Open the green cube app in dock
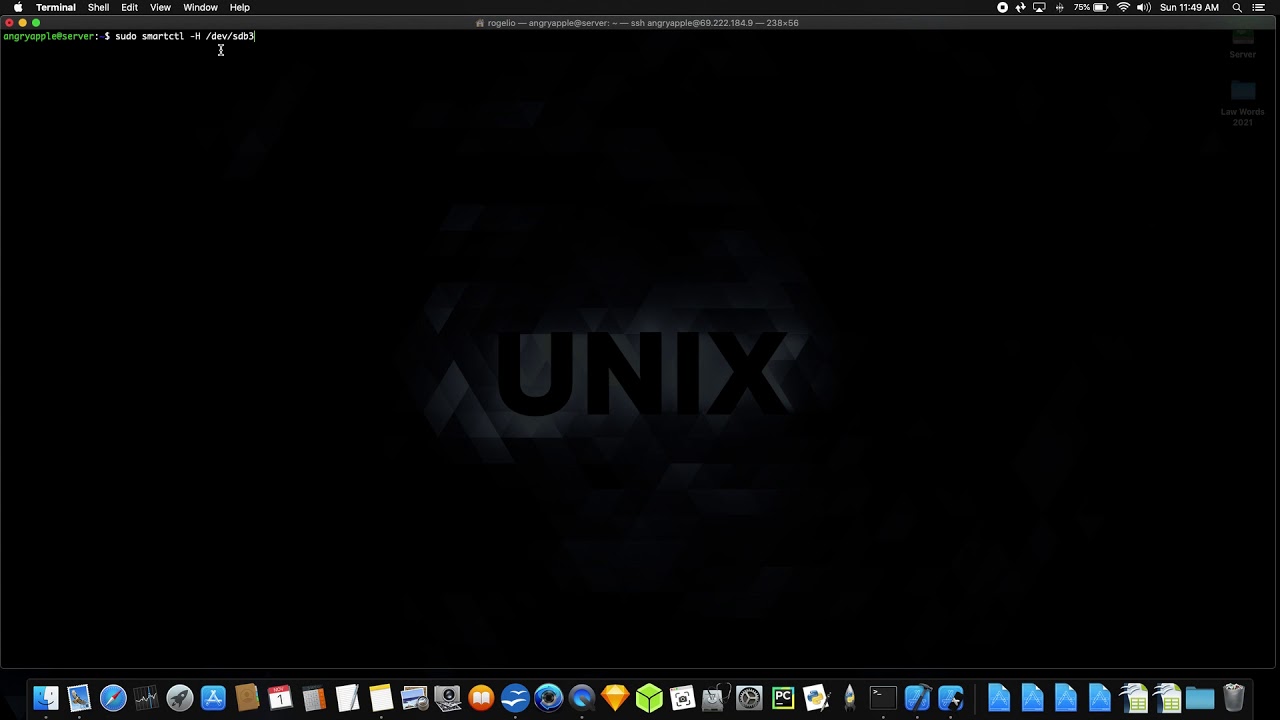 coord(649,697)
